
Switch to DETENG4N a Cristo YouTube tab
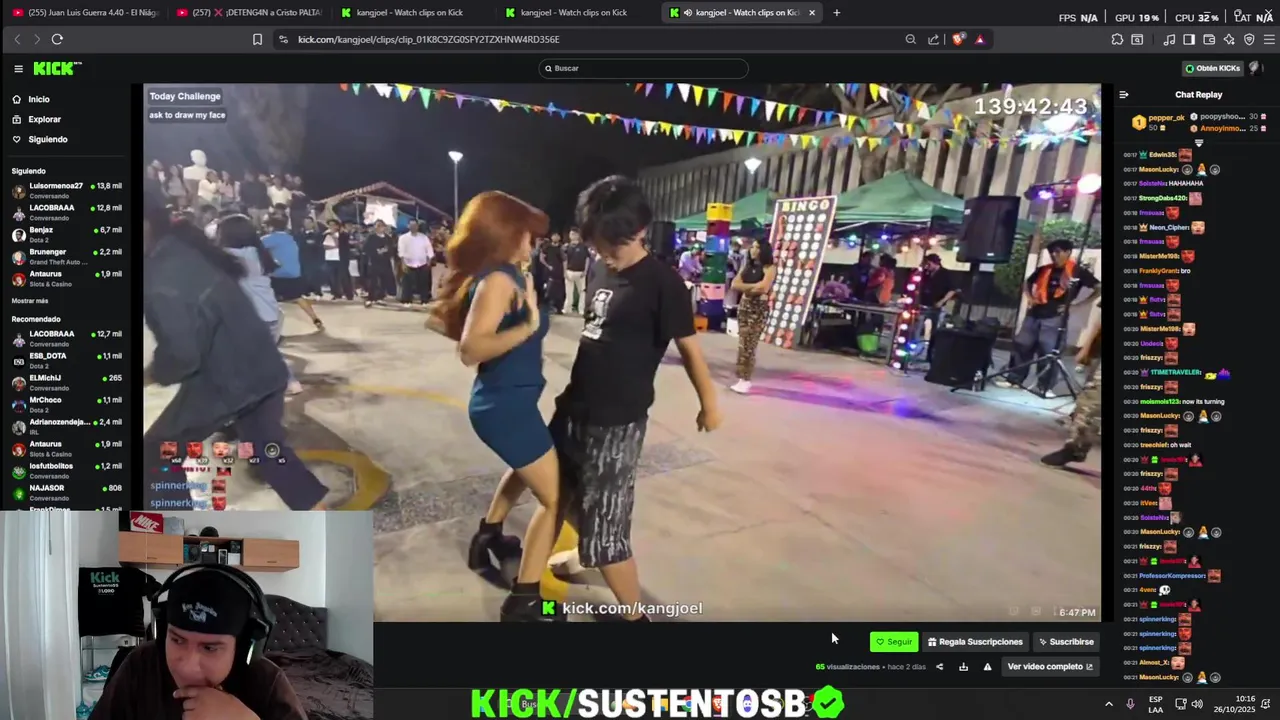[249, 12]
